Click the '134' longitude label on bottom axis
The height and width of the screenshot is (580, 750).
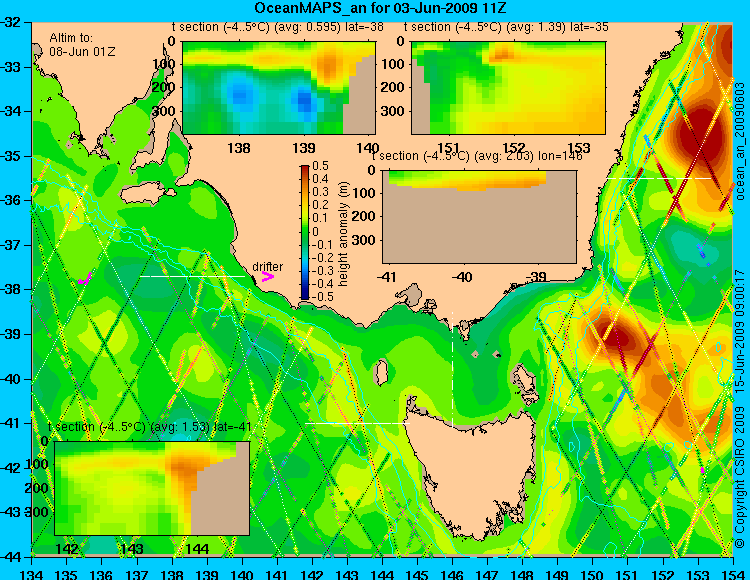coord(32,573)
